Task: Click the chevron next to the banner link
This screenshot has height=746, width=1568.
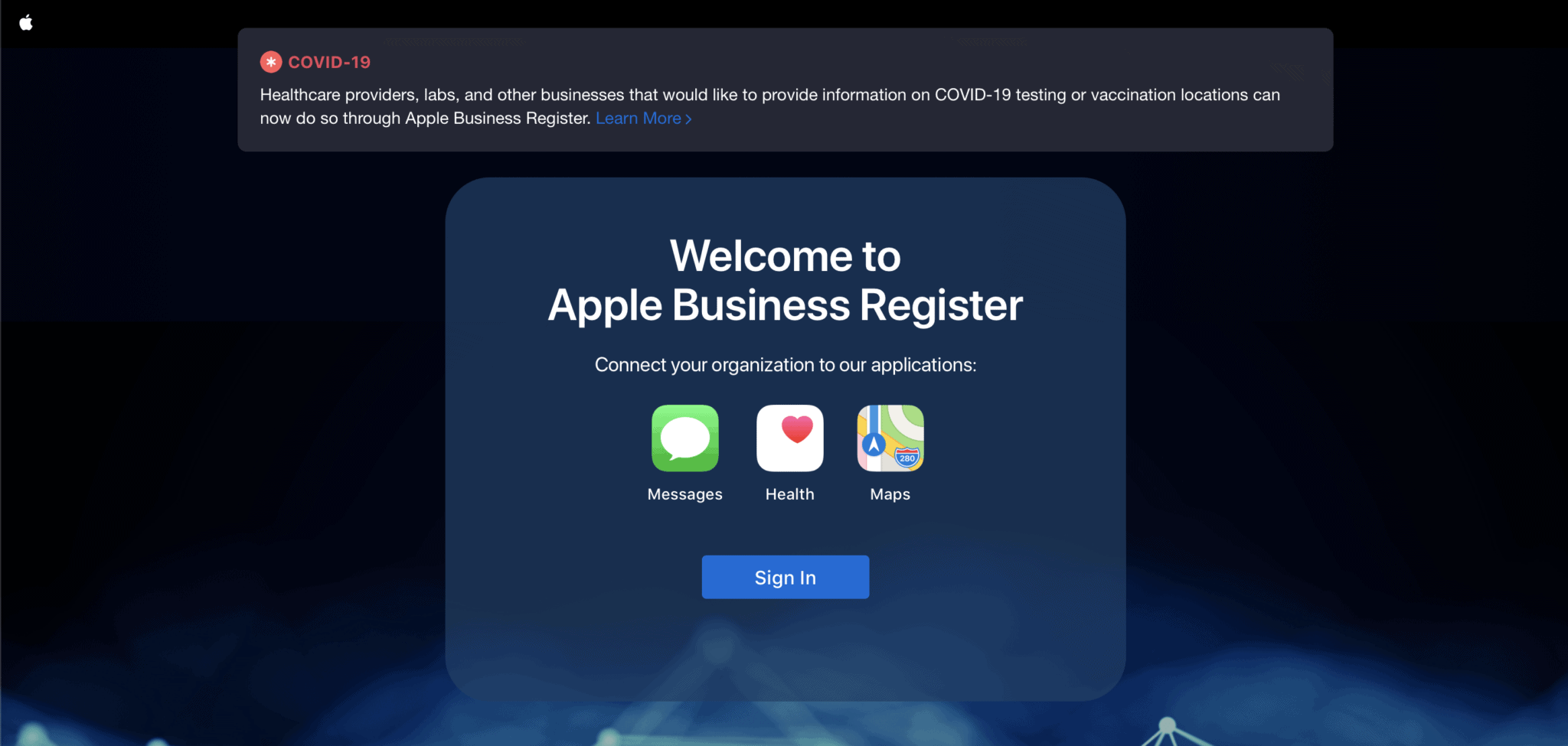Action: tap(688, 119)
